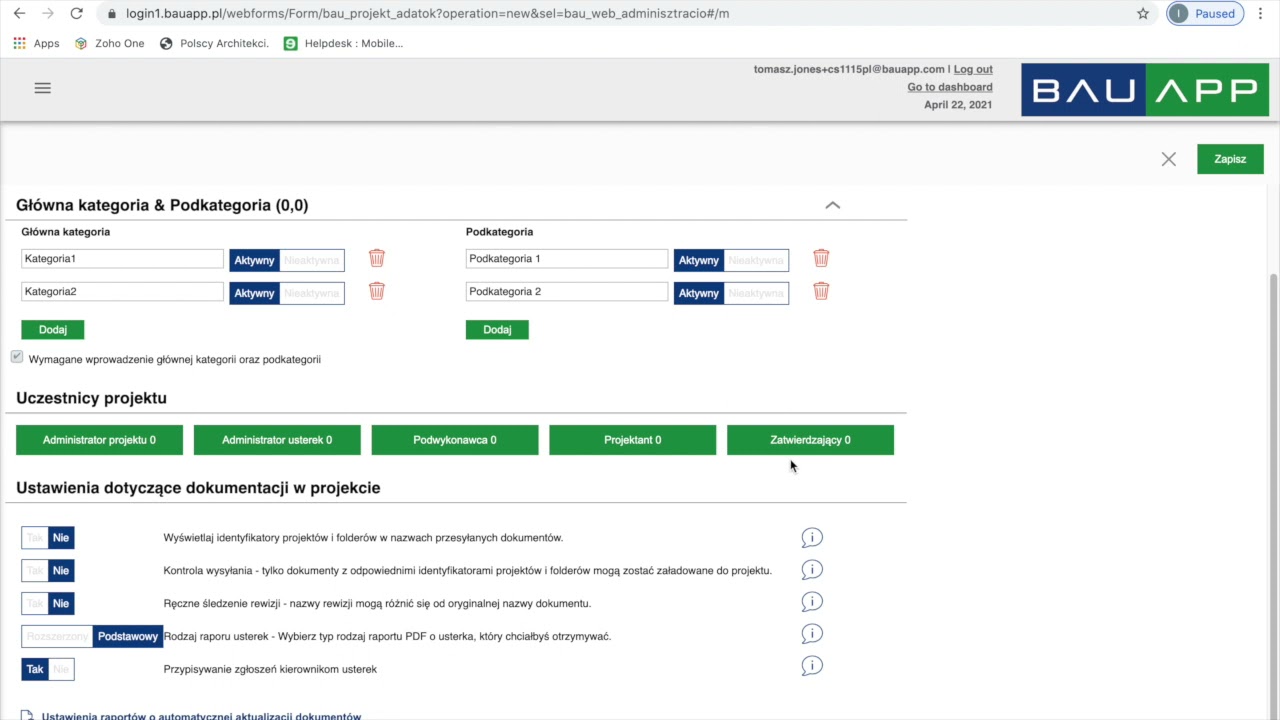Edit the Kategoria1 name field
The image size is (1280, 720).
(122, 259)
